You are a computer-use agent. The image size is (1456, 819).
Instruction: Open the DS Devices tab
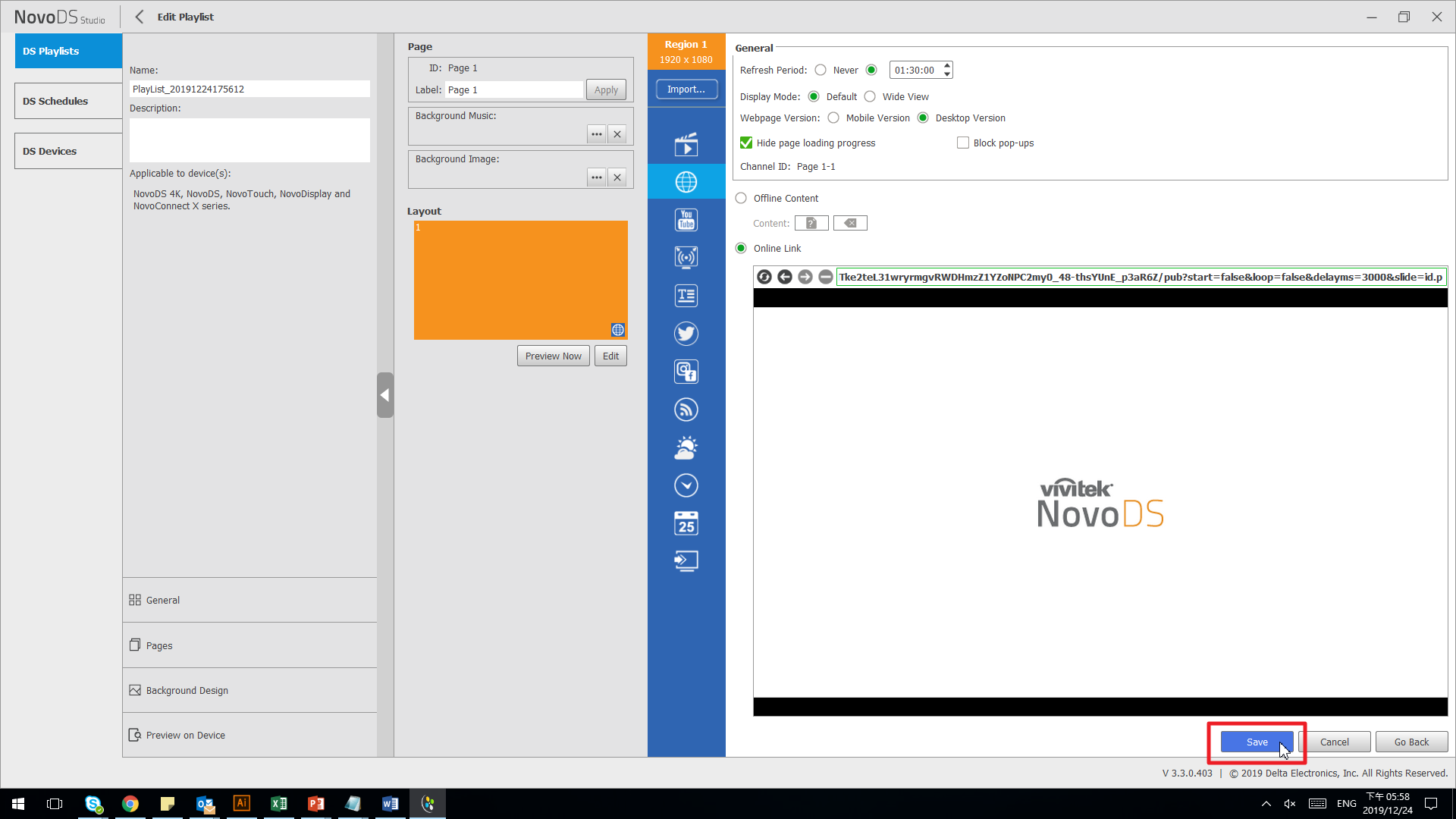point(68,151)
